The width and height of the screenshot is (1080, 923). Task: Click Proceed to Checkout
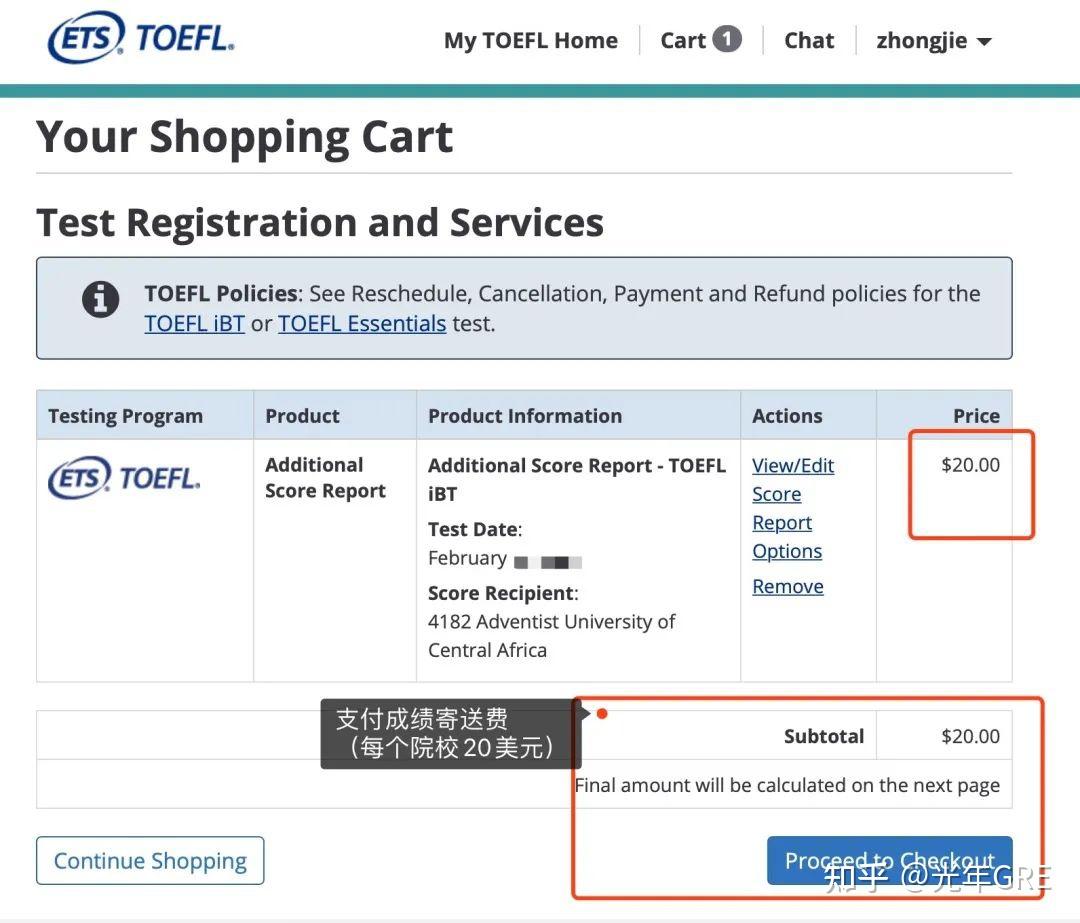click(x=889, y=860)
